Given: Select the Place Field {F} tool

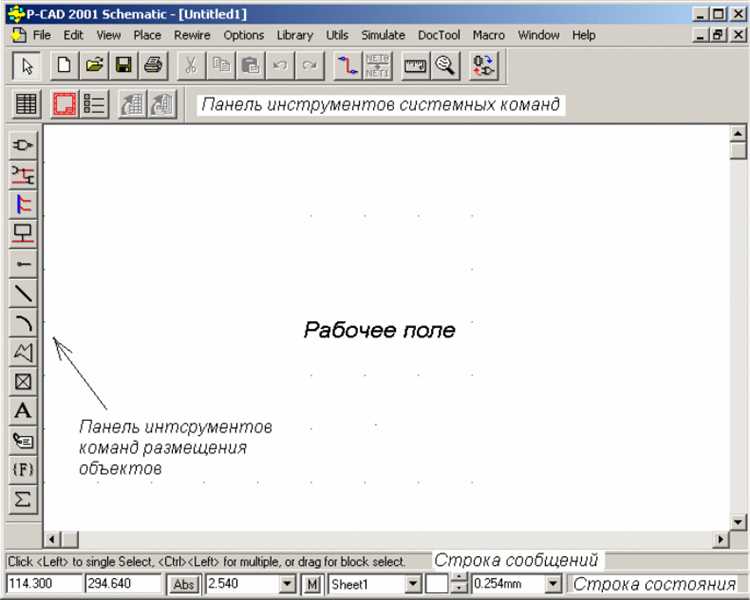Looking at the screenshot, I should (x=23, y=470).
